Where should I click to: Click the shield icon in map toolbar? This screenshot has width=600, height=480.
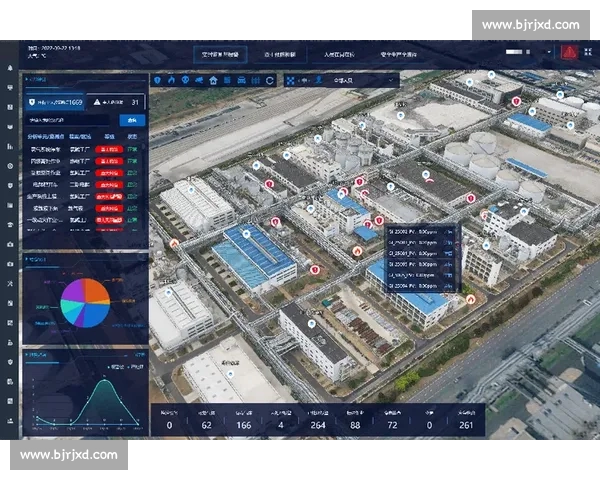158,80
